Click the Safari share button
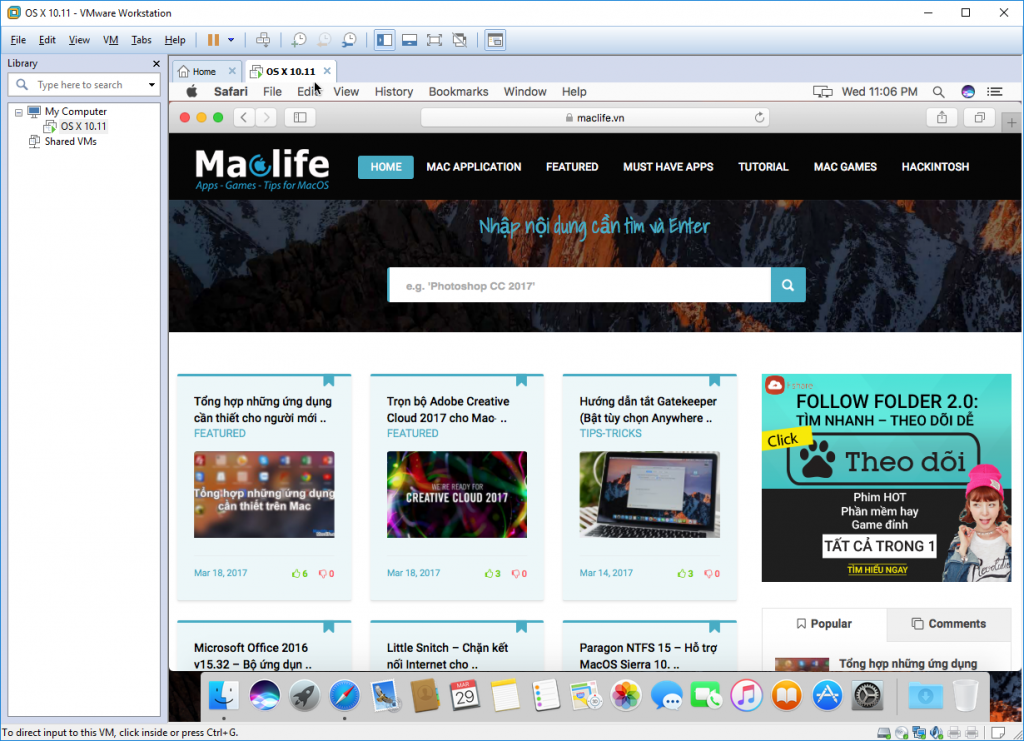The width and height of the screenshot is (1024, 741). 941,117
